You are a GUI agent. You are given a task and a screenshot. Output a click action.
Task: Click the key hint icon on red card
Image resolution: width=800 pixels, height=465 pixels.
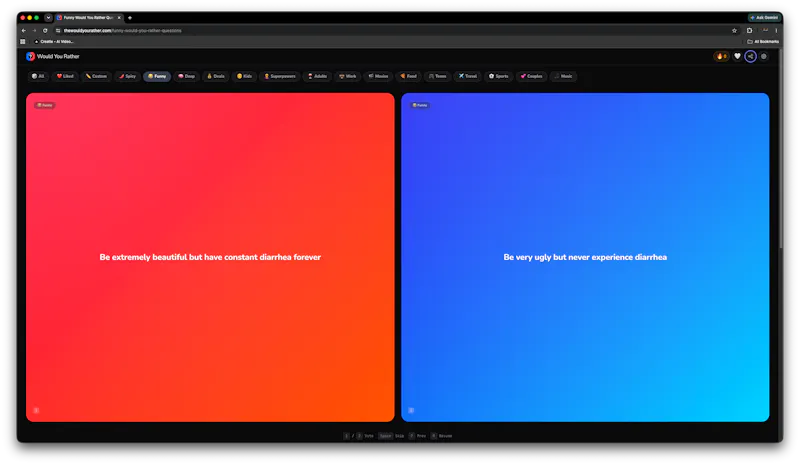pyautogui.click(x=36, y=410)
